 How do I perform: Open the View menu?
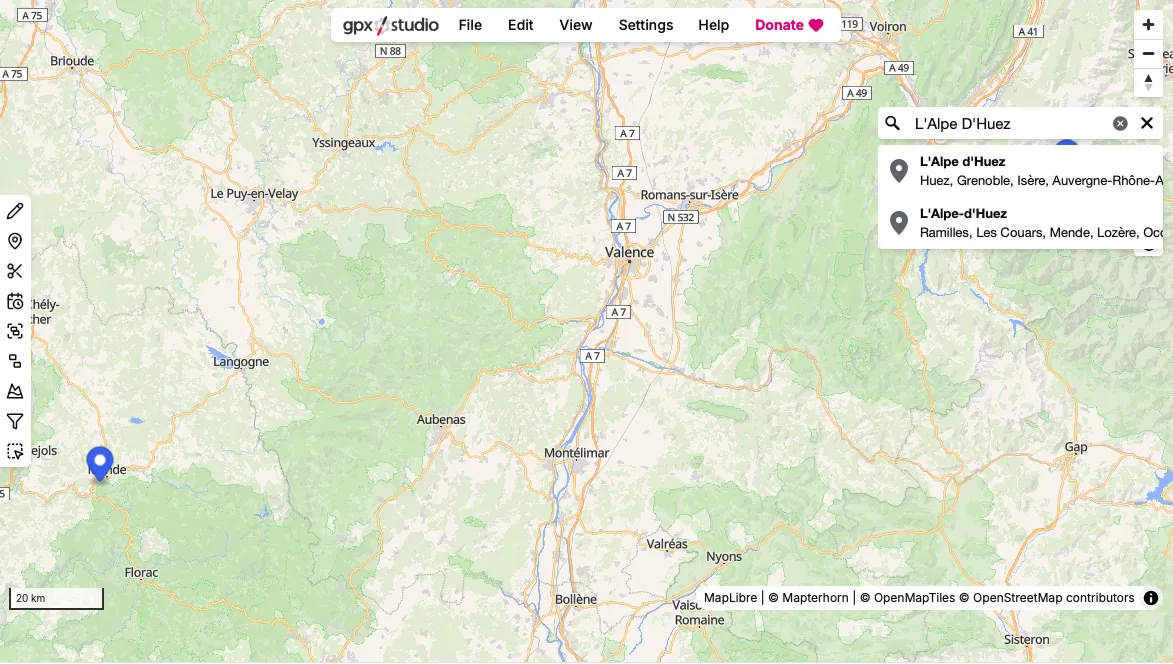pyautogui.click(x=575, y=25)
